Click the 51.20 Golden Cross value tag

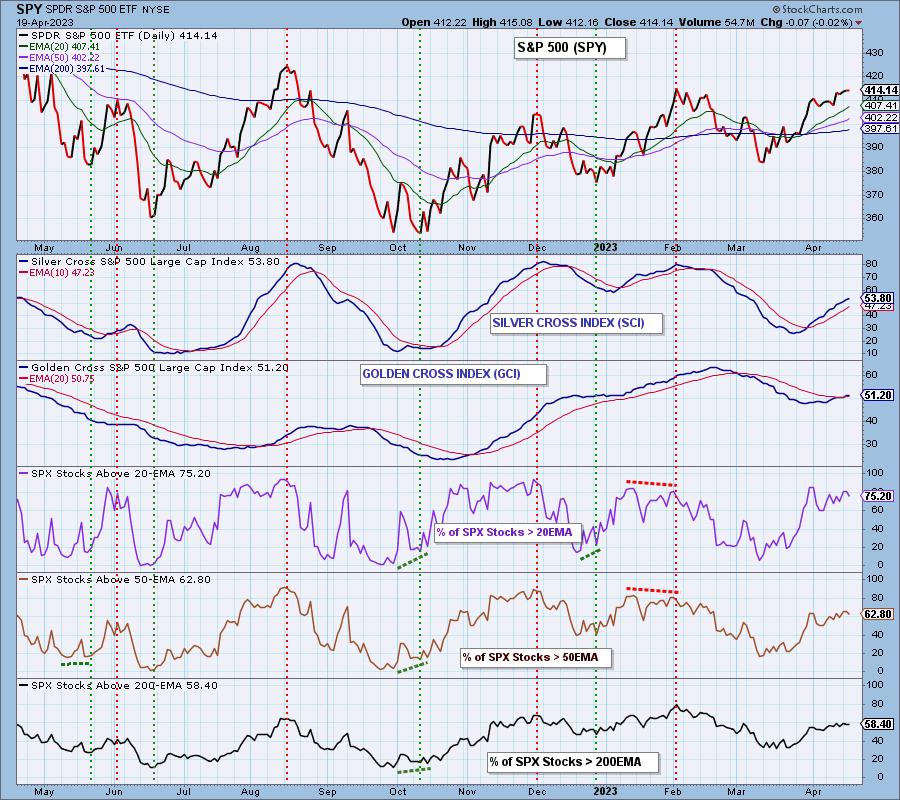878,395
